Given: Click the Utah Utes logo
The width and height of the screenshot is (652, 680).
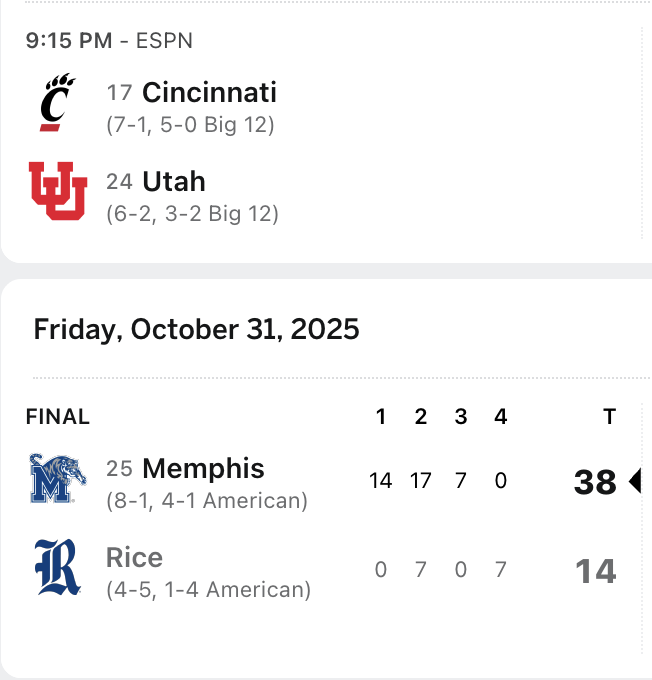Looking at the screenshot, I should click(58, 190).
